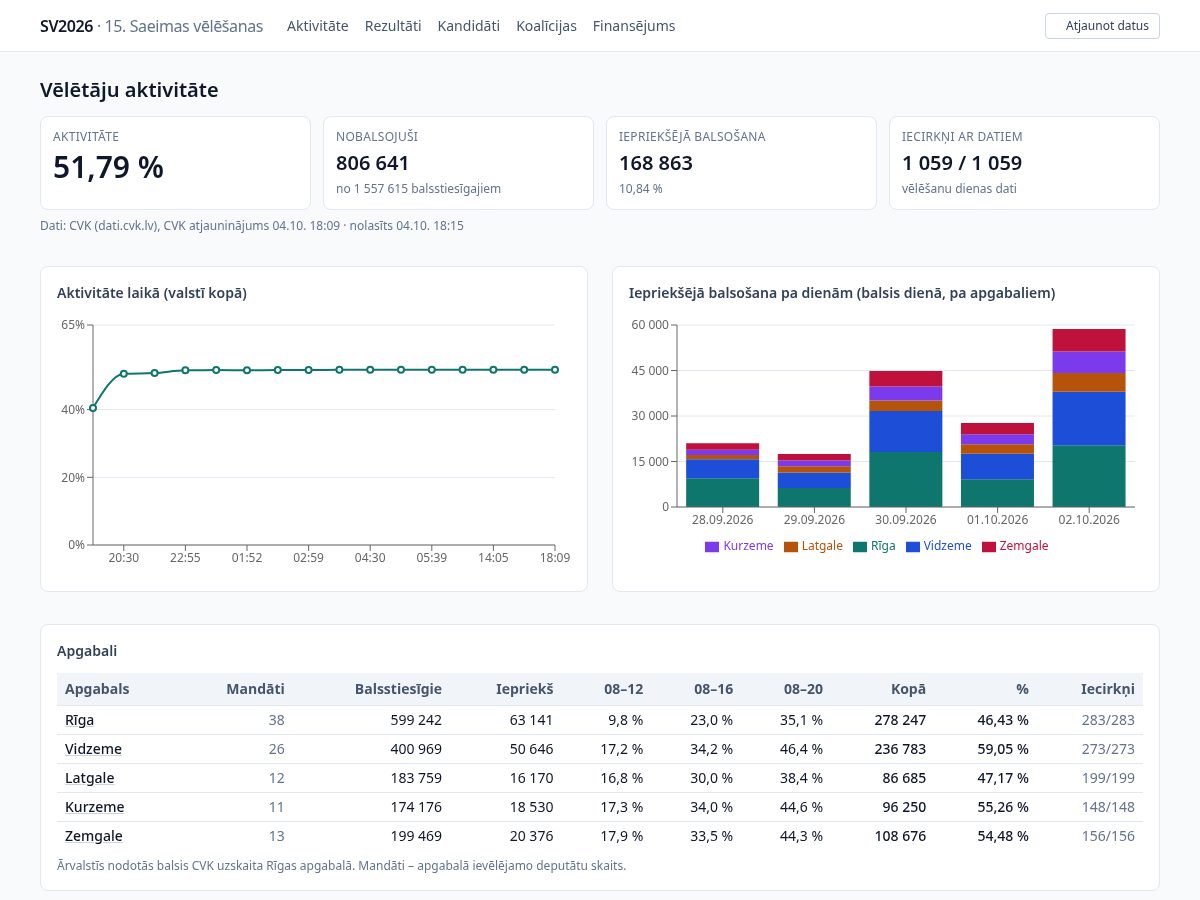
Task: Click the Atjaunot datus button
Action: [x=1102, y=26]
